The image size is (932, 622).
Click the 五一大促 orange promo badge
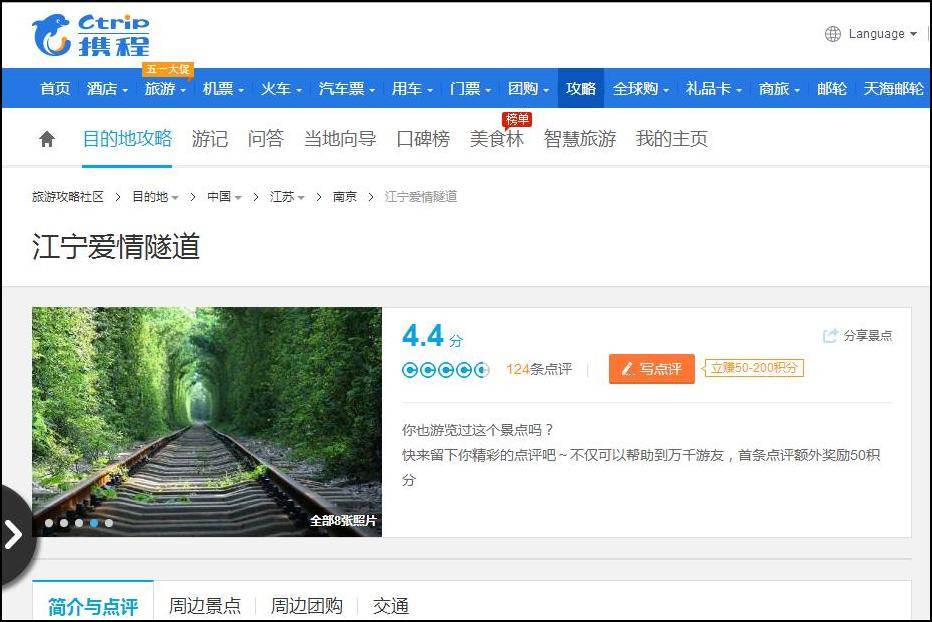tap(168, 70)
